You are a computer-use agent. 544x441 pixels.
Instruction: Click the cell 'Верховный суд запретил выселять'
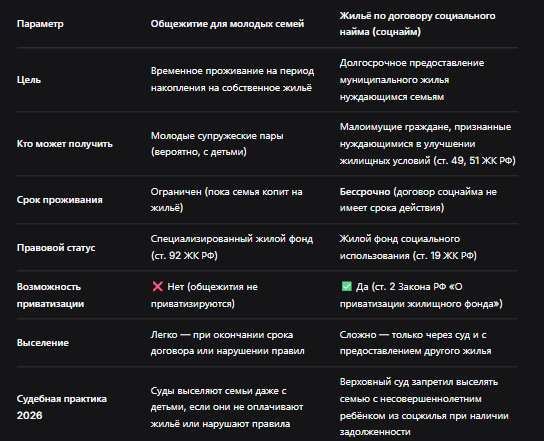pyautogui.click(x=424, y=407)
